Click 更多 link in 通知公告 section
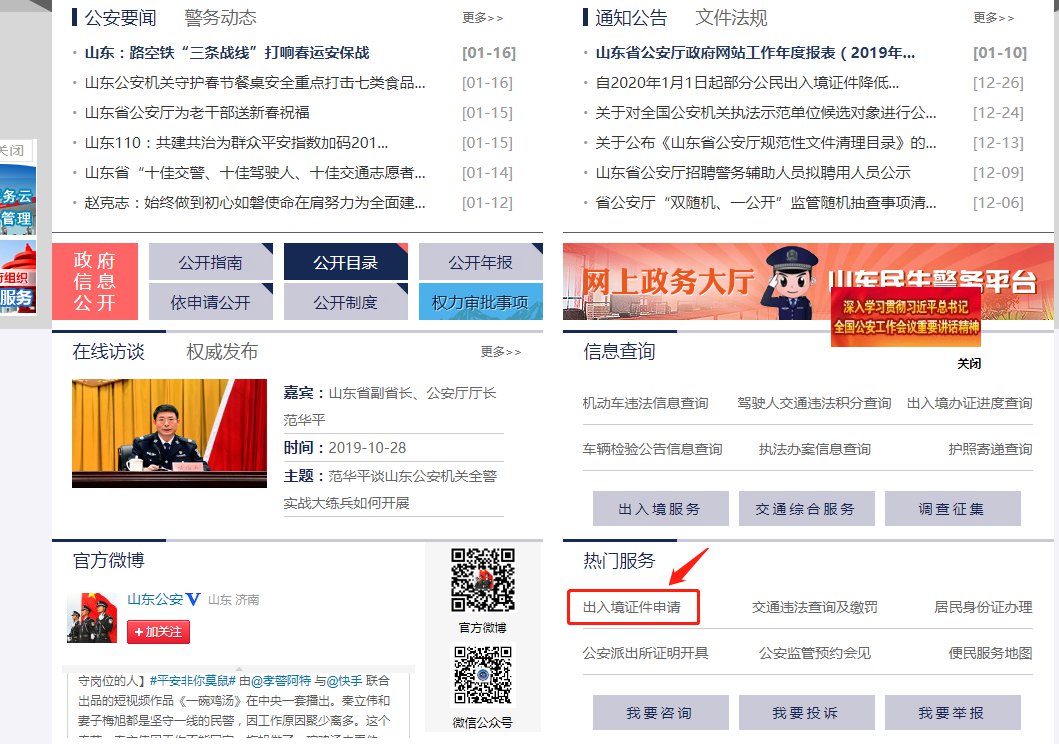Image resolution: width=1059 pixels, height=744 pixels. (993, 18)
